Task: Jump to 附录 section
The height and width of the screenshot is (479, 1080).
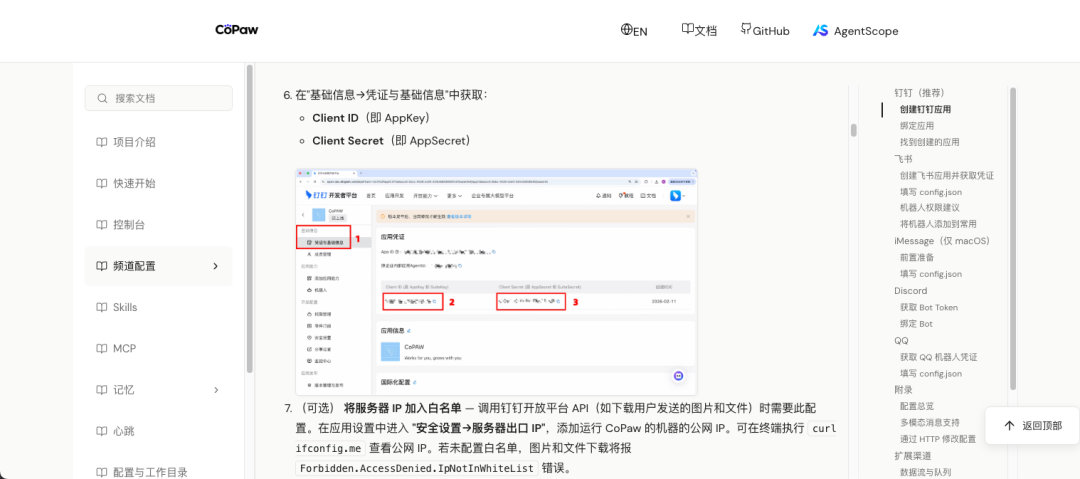Action: pos(903,390)
